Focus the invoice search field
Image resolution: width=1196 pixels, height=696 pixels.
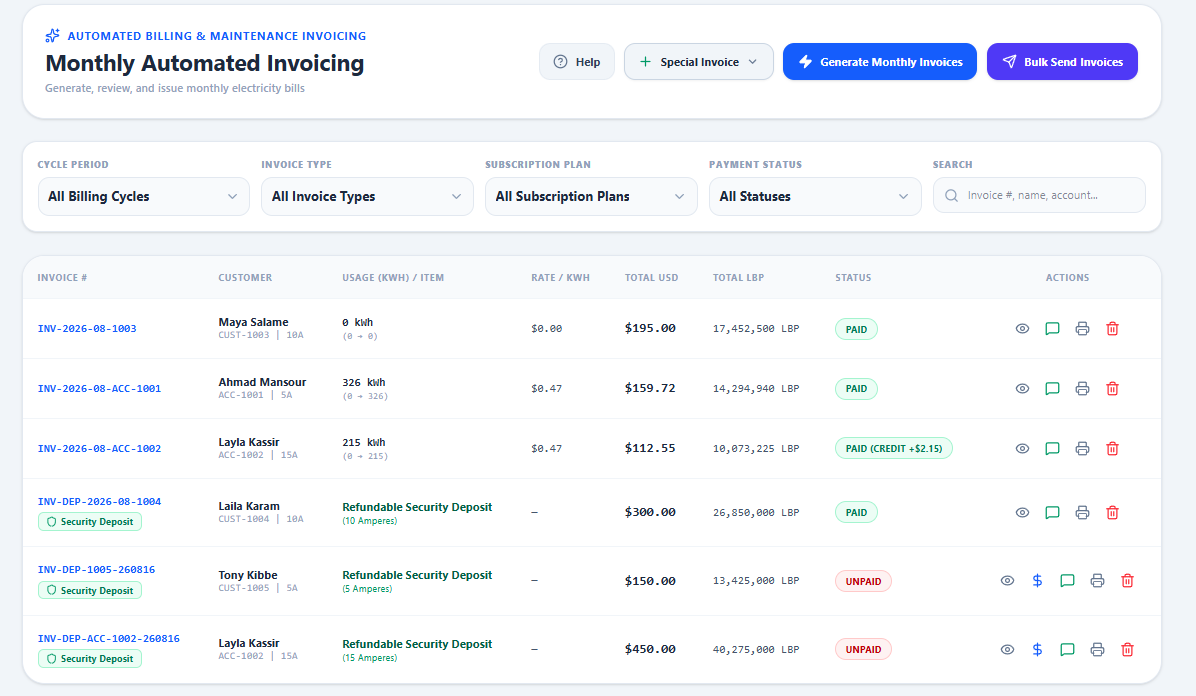tap(1039, 195)
